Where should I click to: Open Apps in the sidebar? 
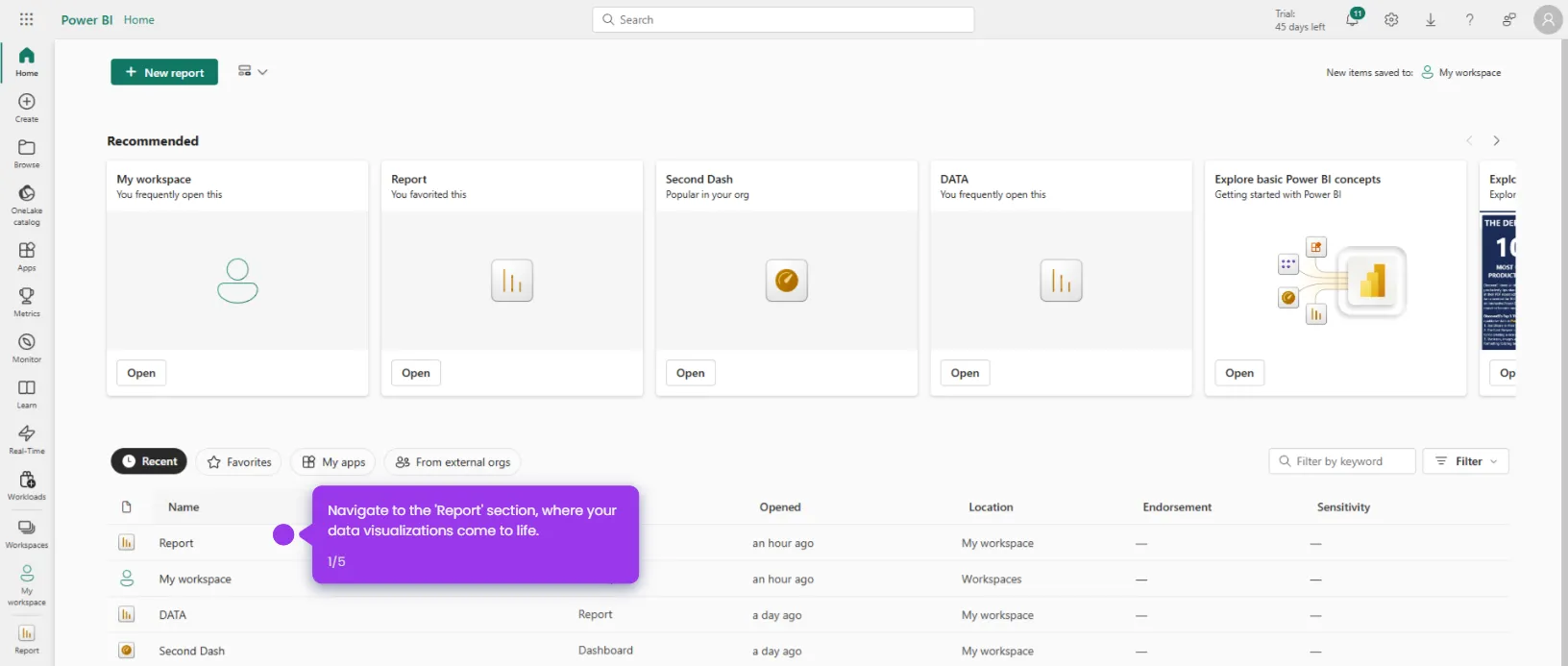27,257
